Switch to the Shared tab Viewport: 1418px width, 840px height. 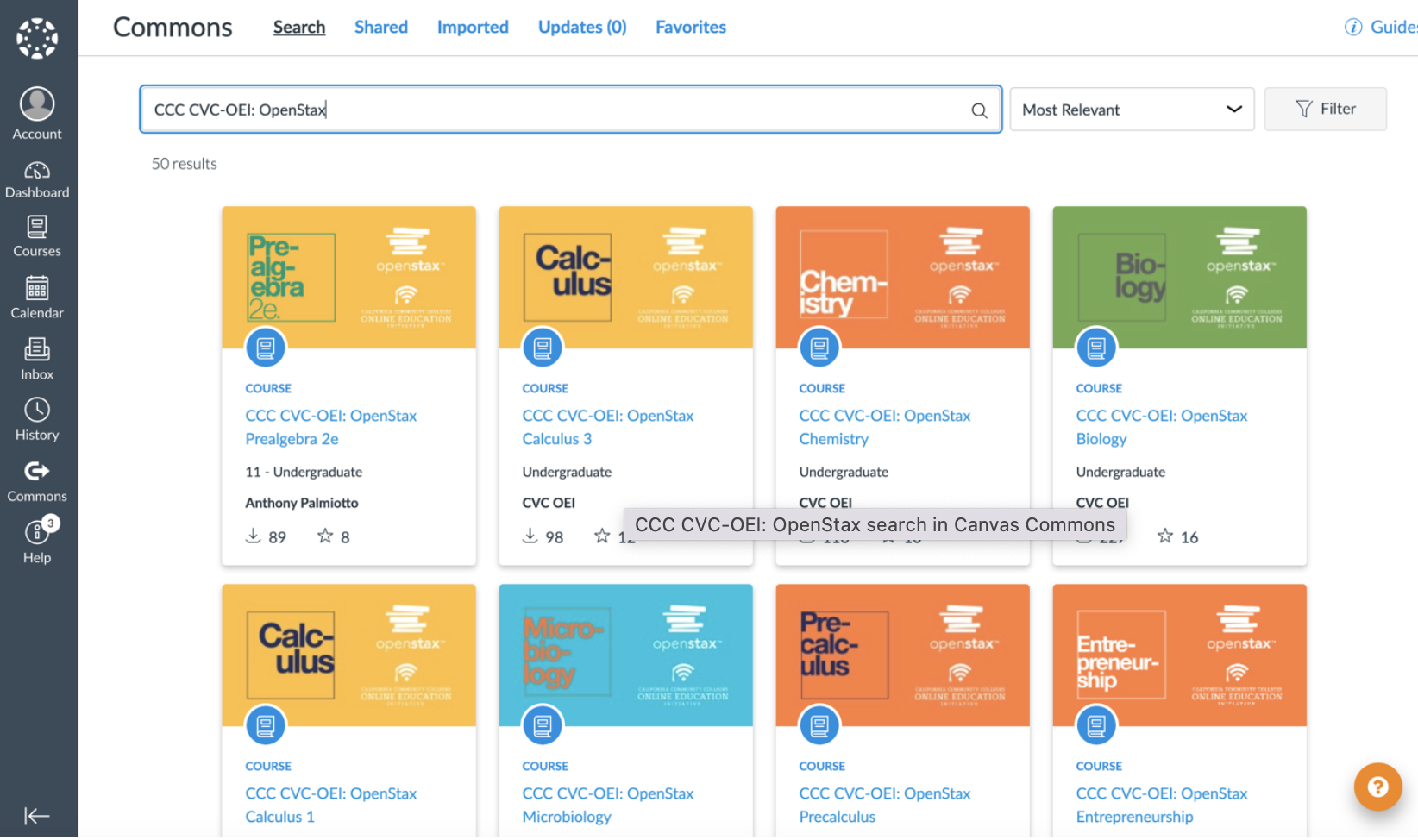point(380,27)
